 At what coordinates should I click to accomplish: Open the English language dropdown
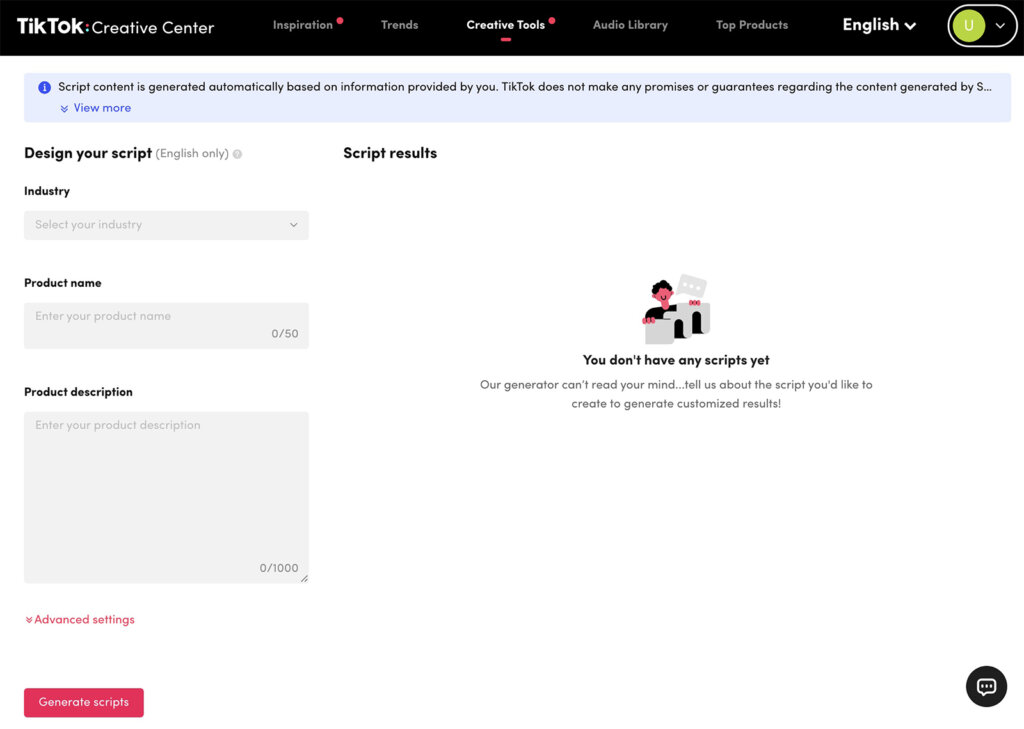(x=878, y=25)
